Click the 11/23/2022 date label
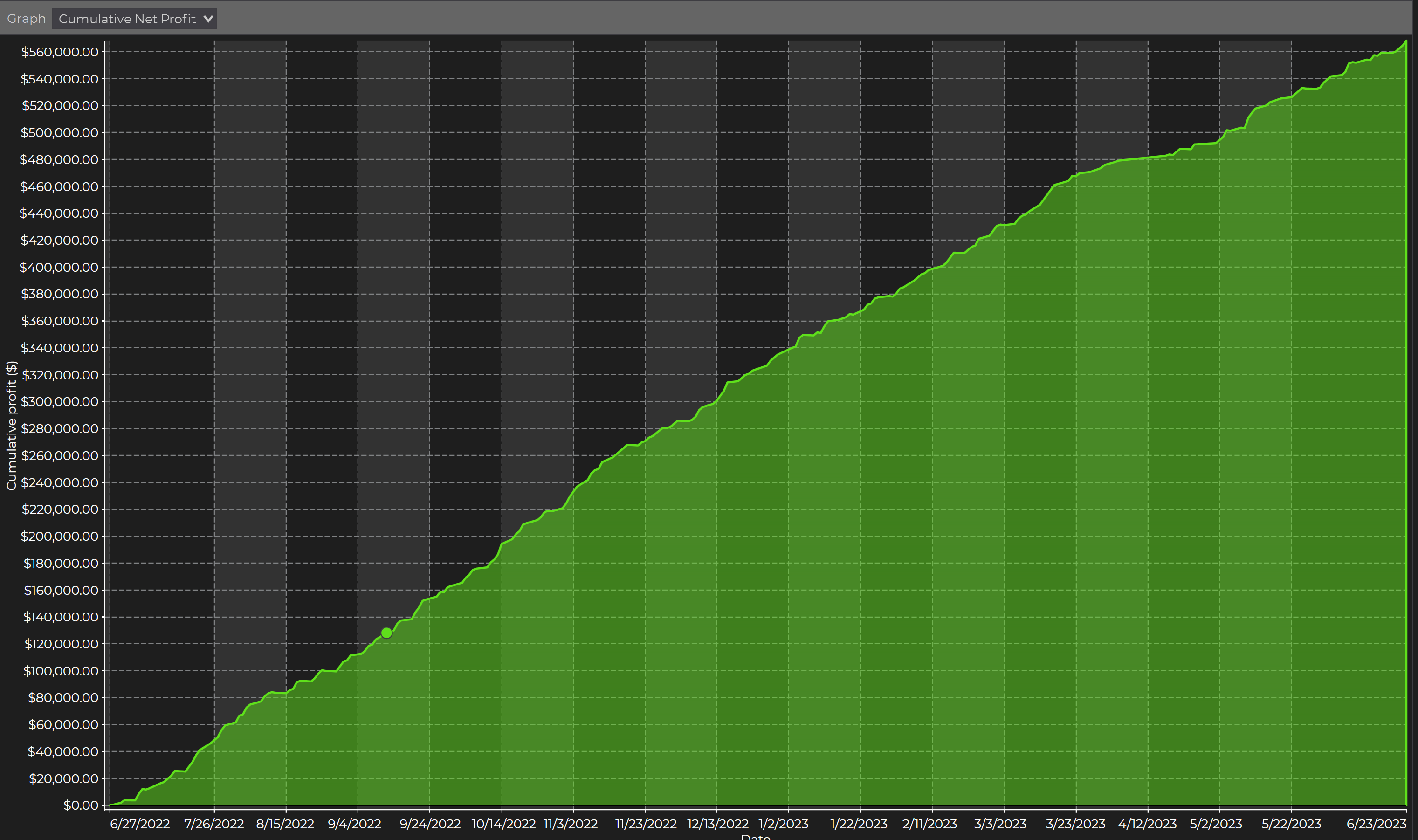This screenshot has height=840, width=1418. point(646,824)
